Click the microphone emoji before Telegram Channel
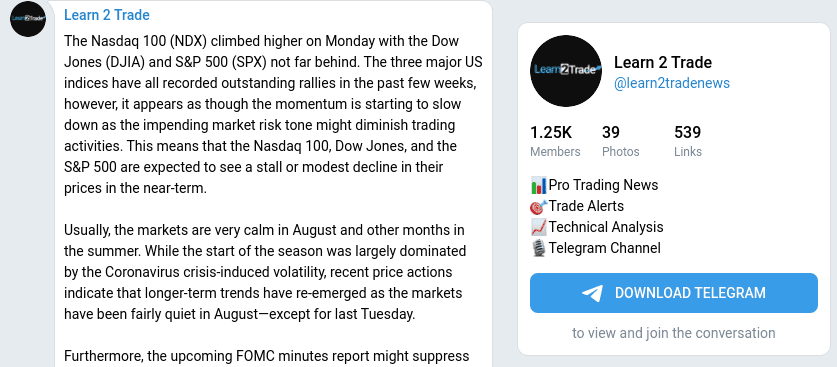 click(539, 249)
